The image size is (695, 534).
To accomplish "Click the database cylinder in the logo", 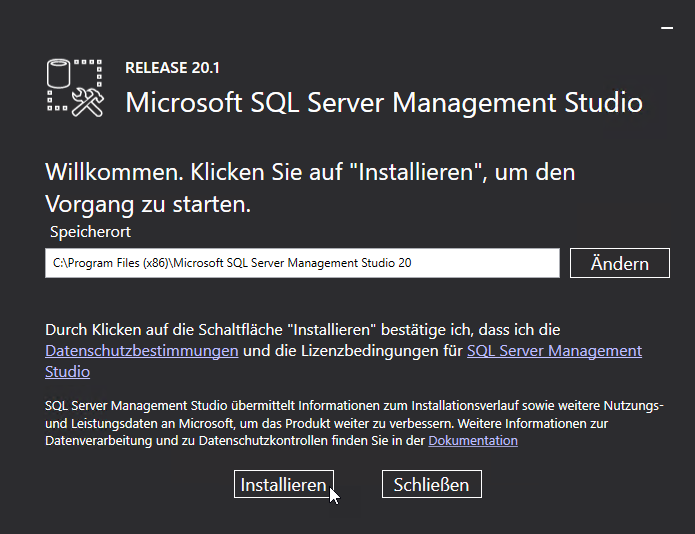I will coord(60,73).
